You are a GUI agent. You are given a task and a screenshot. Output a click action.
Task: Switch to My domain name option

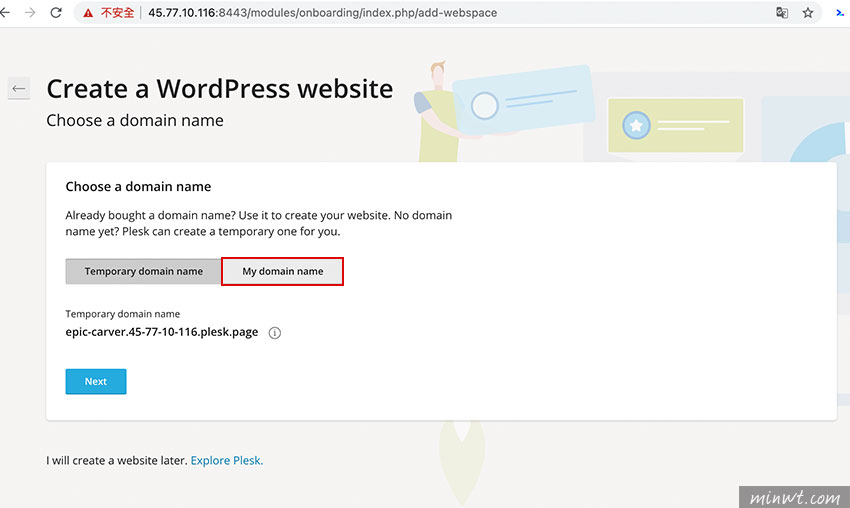282,271
